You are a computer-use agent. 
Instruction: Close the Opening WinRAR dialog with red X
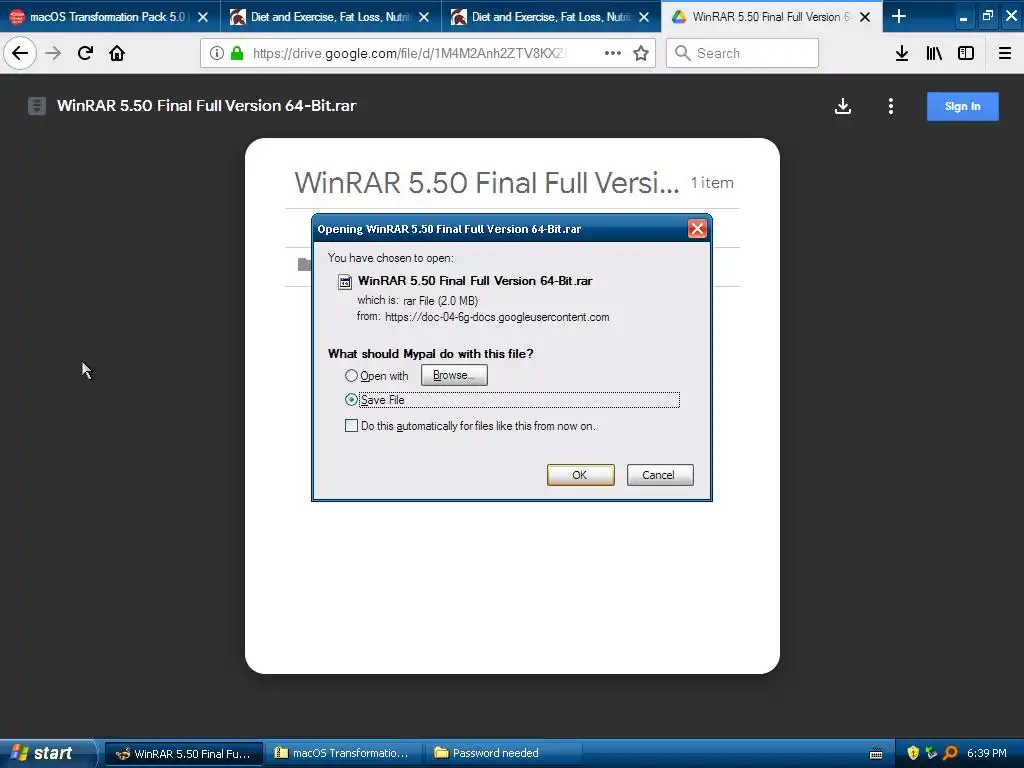697,229
